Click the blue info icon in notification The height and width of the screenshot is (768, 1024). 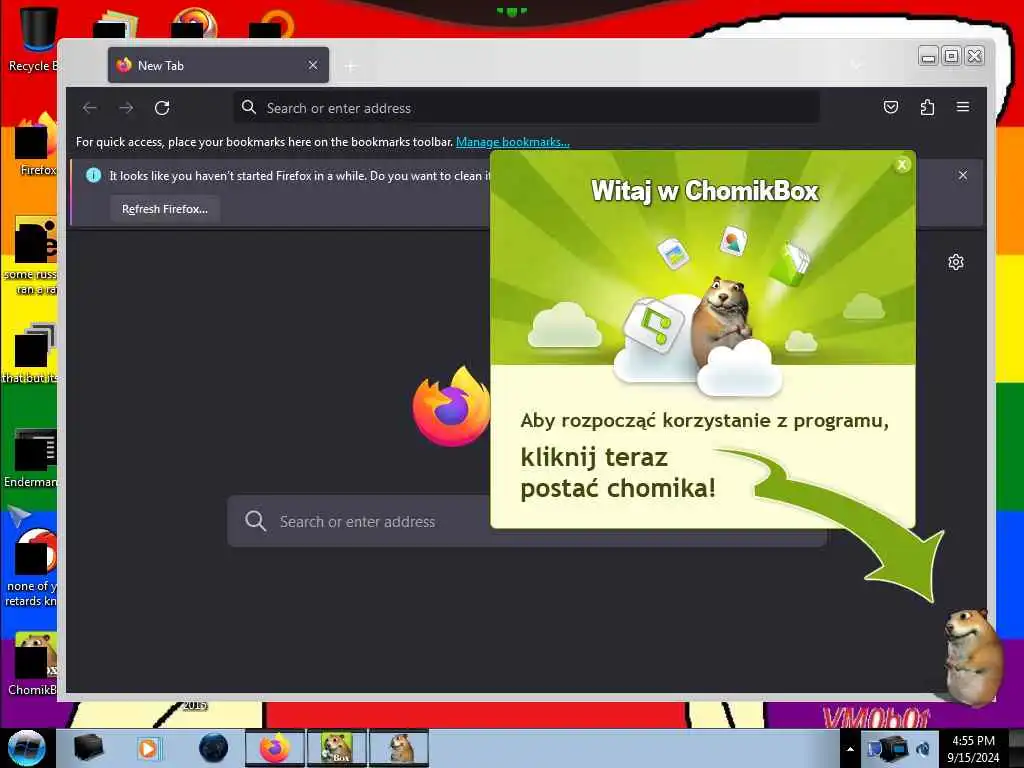[x=93, y=175]
